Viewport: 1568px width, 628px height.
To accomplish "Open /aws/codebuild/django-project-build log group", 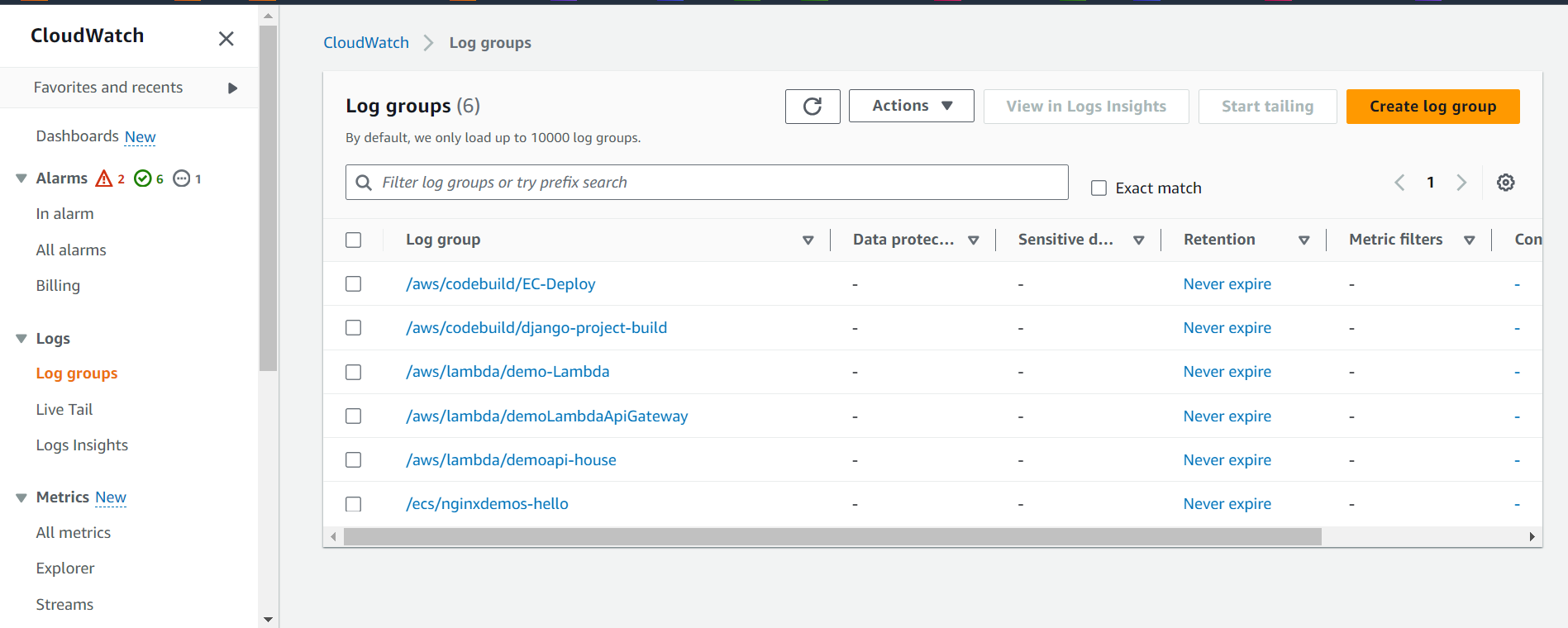I will [536, 328].
